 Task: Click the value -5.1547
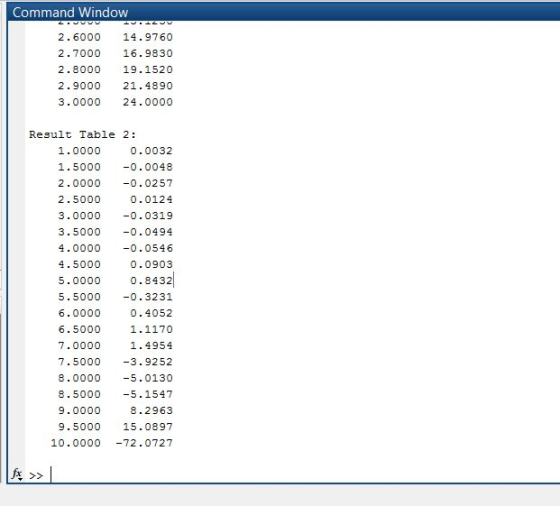[148, 394]
